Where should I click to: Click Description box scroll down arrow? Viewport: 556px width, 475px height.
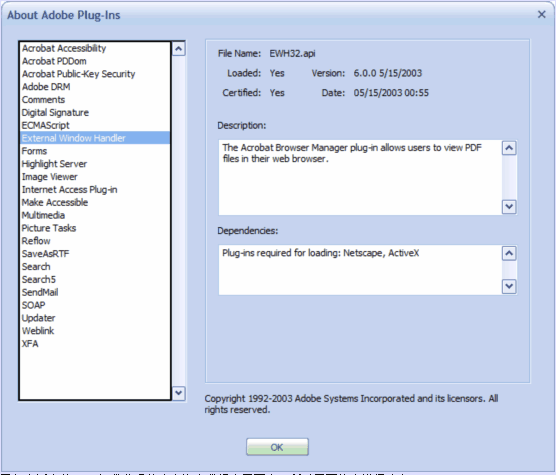tap(509, 207)
